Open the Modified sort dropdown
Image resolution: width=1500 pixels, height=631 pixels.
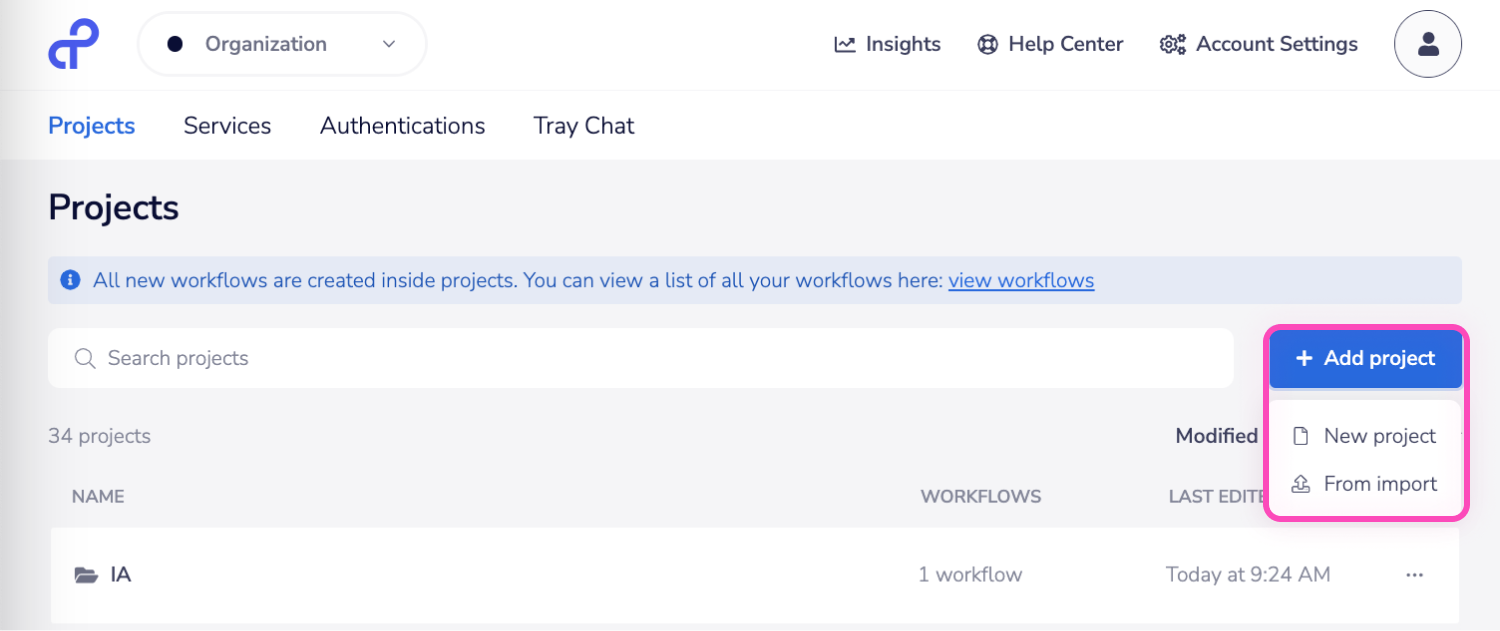pos(1216,436)
